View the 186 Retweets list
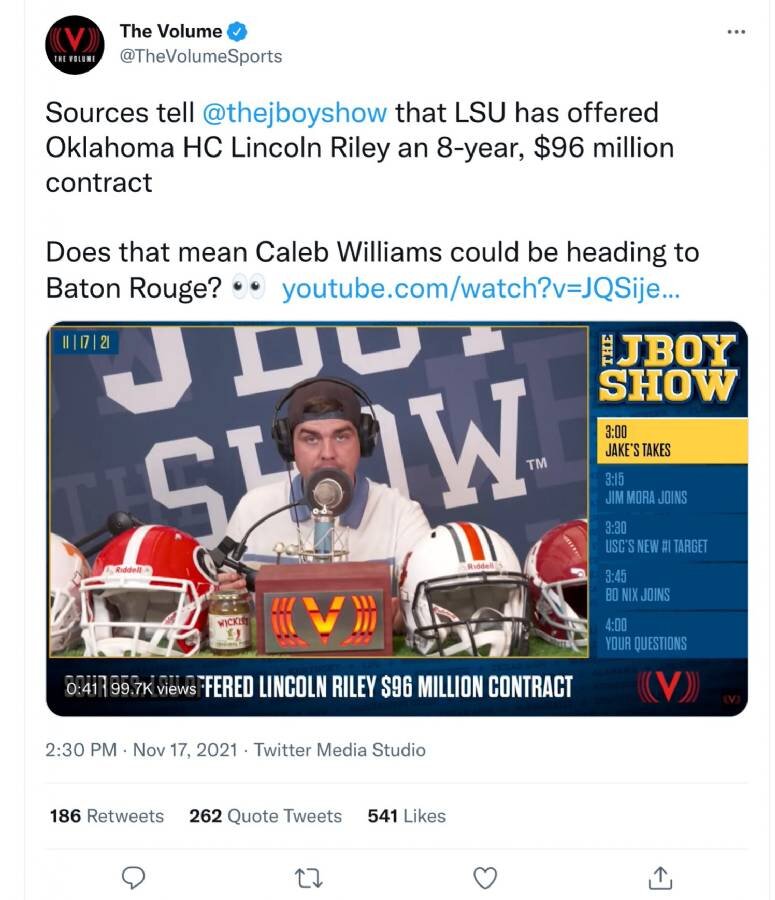Screen dimensions: 775x900 (107, 816)
